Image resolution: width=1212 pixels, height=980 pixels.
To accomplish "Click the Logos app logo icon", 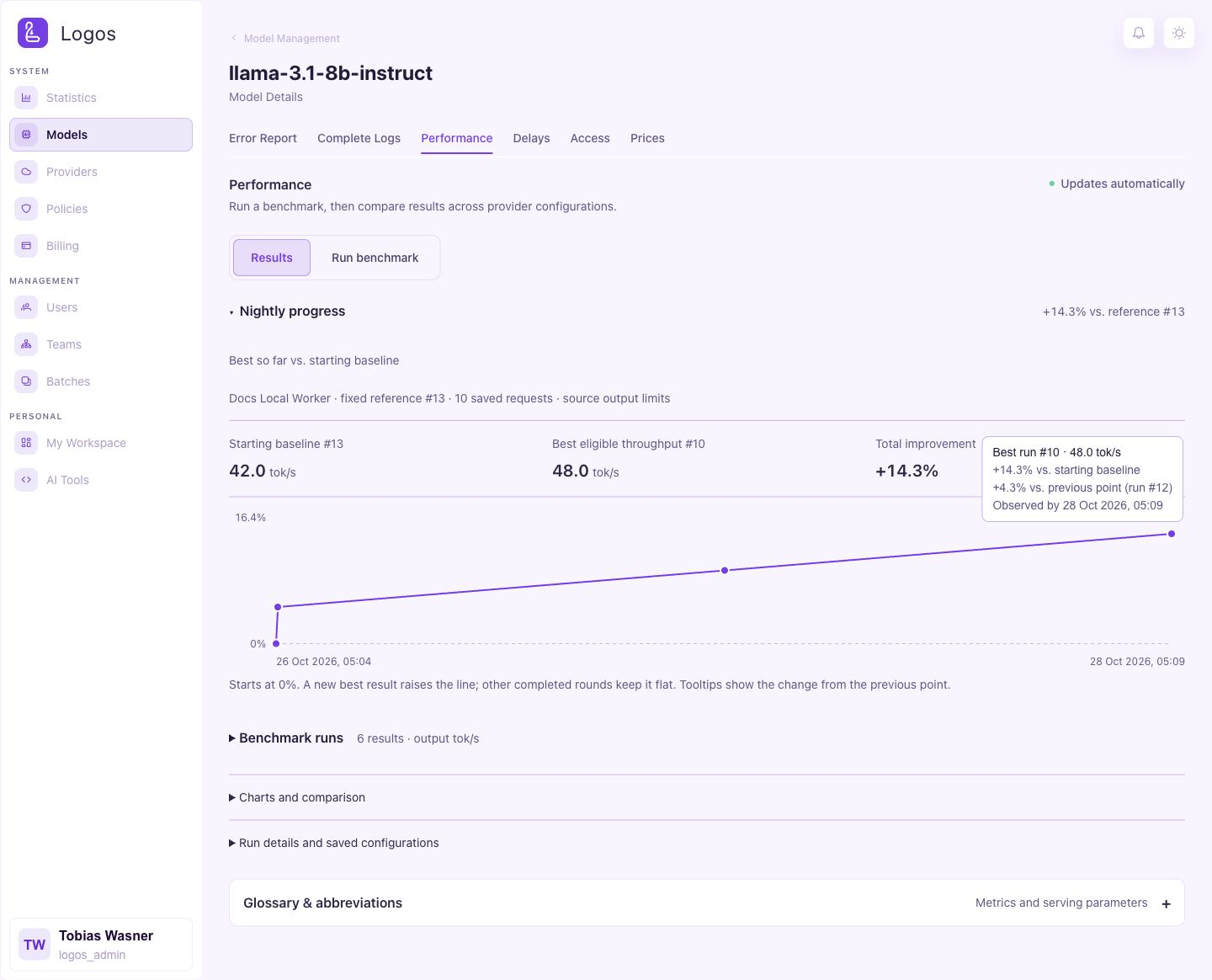I will [x=33, y=33].
